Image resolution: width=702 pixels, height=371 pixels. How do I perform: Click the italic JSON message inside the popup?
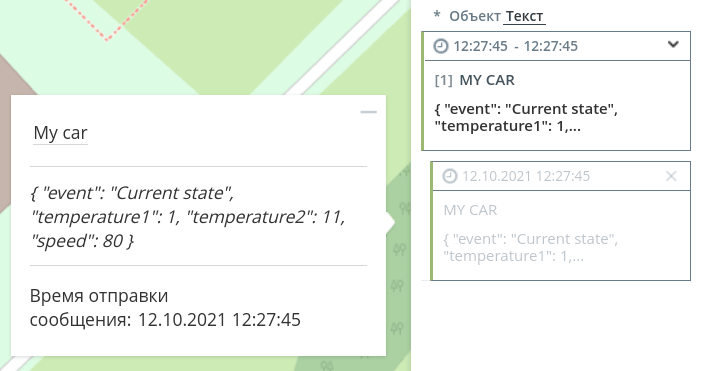tap(188, 217)
